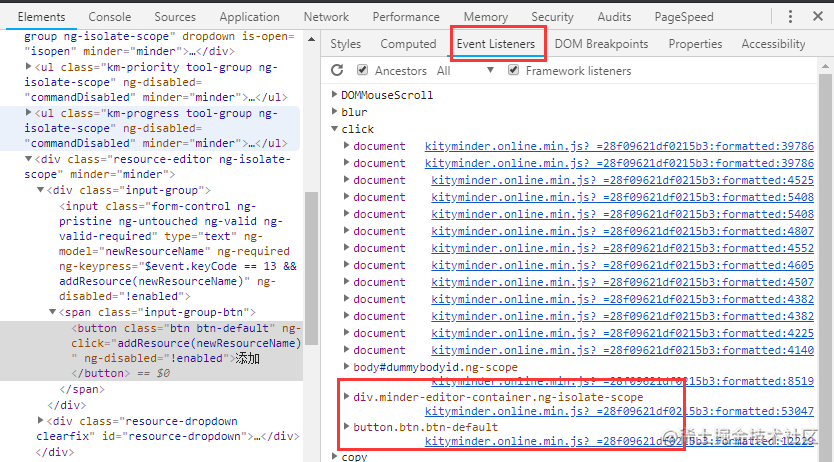Show the Computed pane

(408, 44)
